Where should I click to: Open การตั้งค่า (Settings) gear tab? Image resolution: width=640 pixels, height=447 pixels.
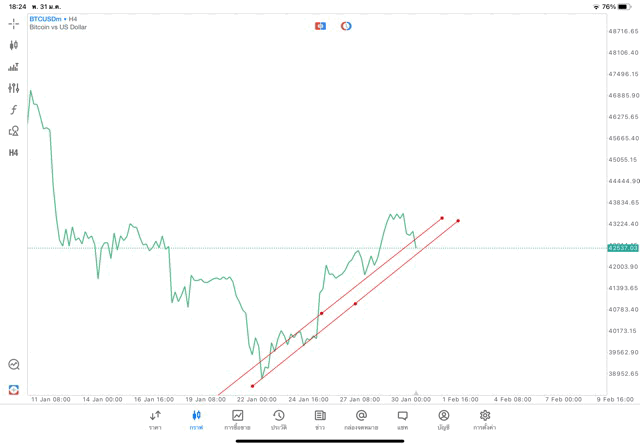point(485,420)
